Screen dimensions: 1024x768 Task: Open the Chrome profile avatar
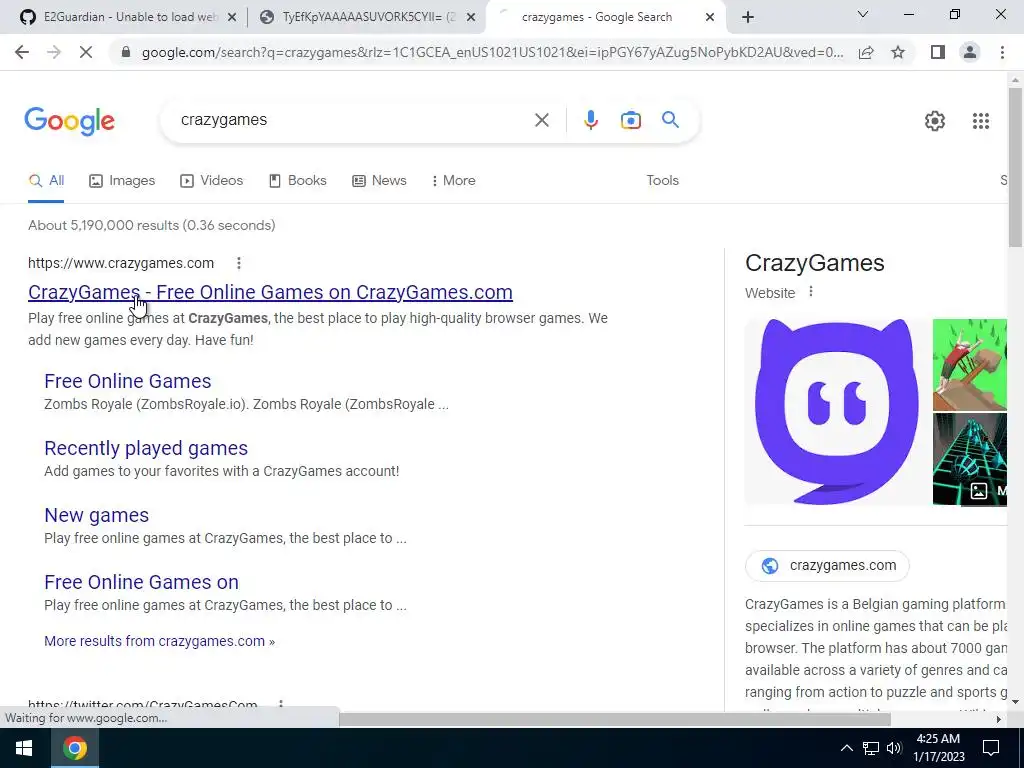click(970, 52)
